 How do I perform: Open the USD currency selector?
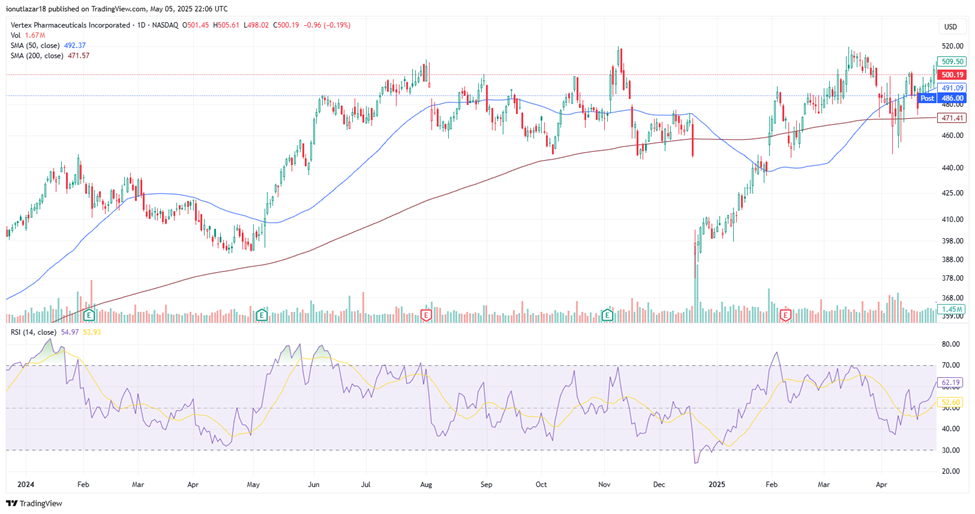(x=950, y=27)
